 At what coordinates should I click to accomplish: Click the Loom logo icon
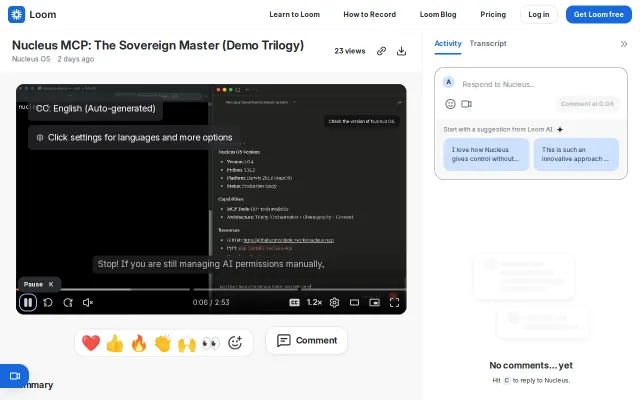16,15
